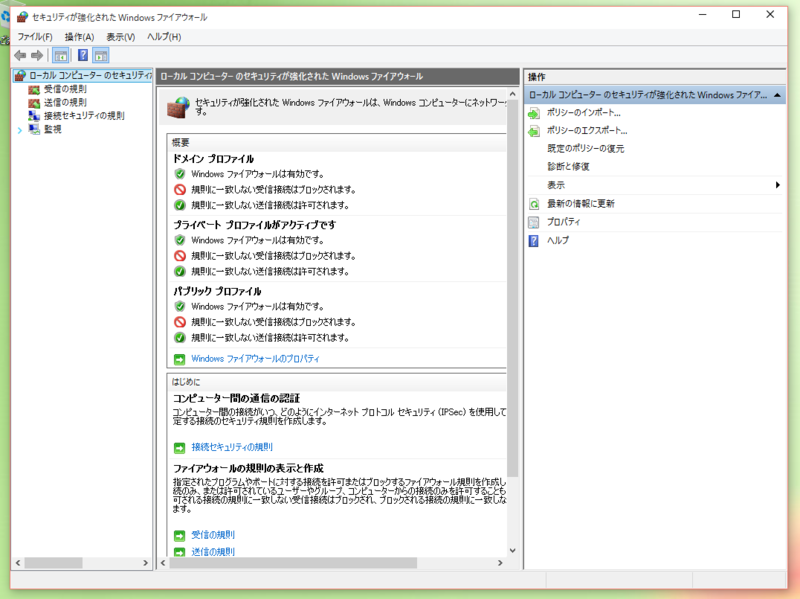Collapse the action pane section header arrow
800x599 pixels.
(777, 95)
